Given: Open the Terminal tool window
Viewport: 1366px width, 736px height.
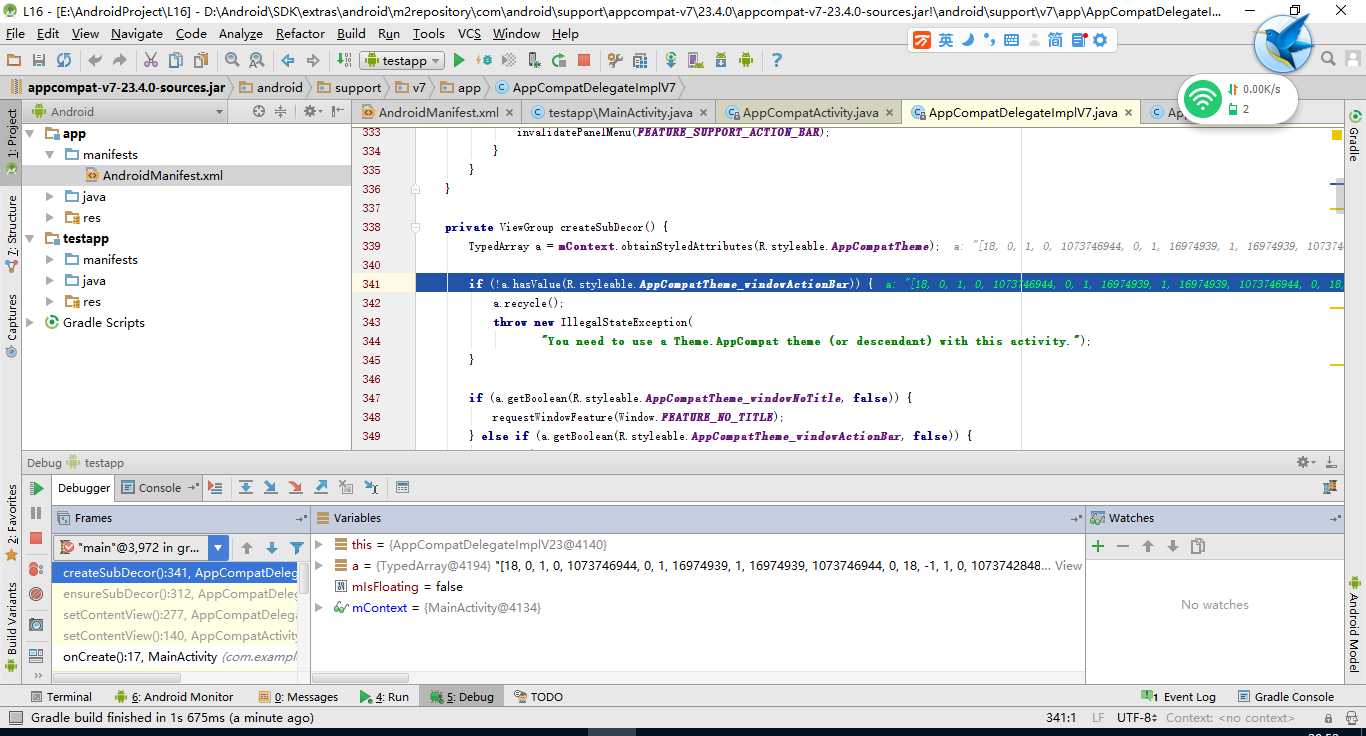Looking at the screenshot, I should 60,697.
